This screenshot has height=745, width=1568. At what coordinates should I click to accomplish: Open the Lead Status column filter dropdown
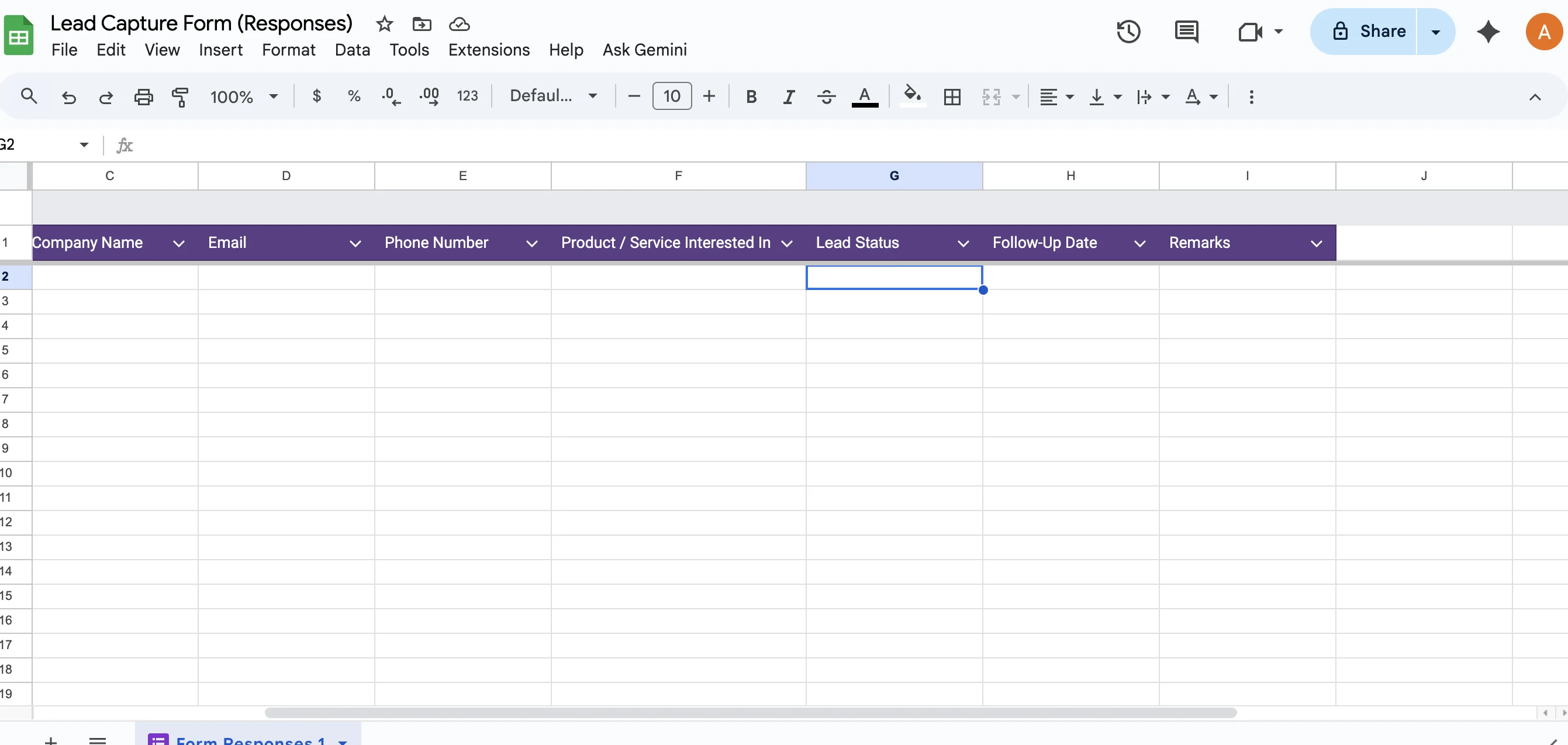click(962, 243)
